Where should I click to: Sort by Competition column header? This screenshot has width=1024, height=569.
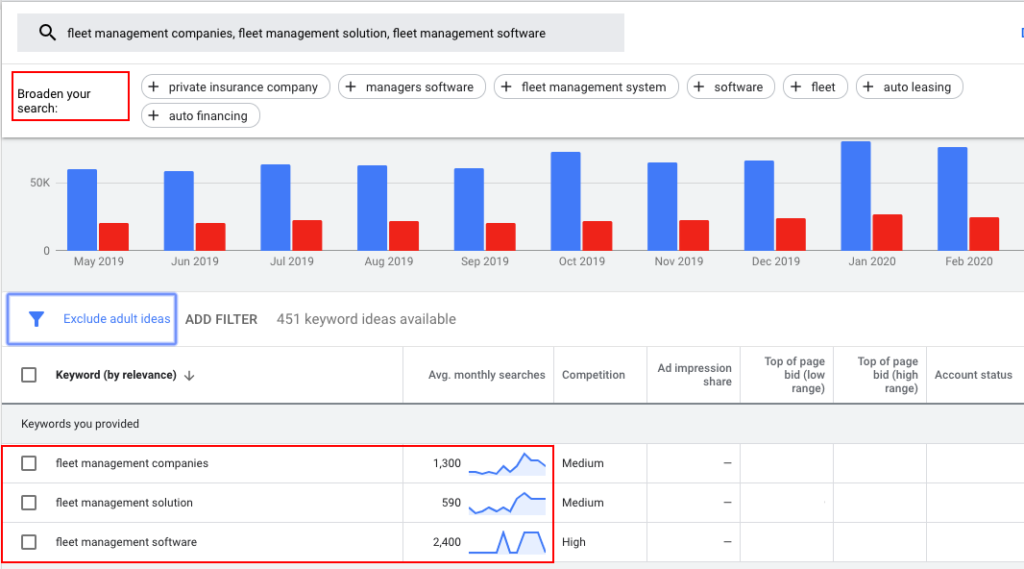pos(593,375)
